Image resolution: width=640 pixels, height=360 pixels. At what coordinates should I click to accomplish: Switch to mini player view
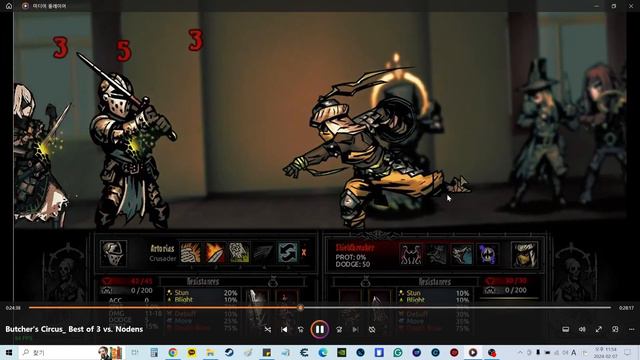615,329
